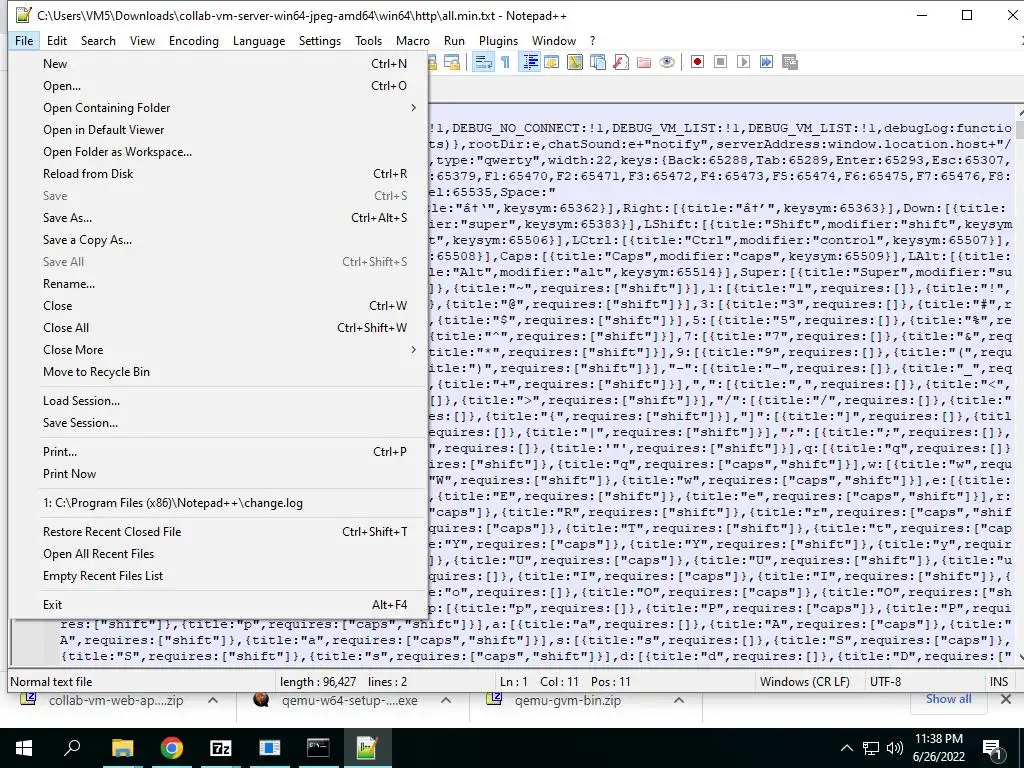This screenshot has height=768, width=1024.
Task: Open the Document List icon
Action: 598,62
